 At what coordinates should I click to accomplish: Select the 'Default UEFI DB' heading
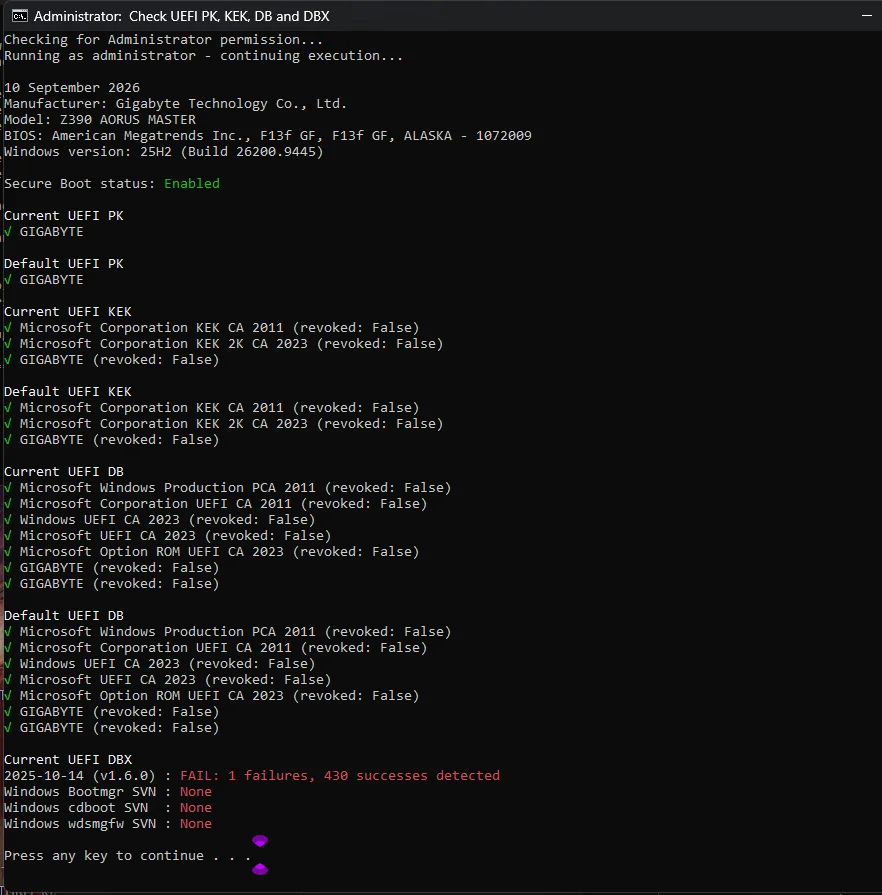[64, 615]
